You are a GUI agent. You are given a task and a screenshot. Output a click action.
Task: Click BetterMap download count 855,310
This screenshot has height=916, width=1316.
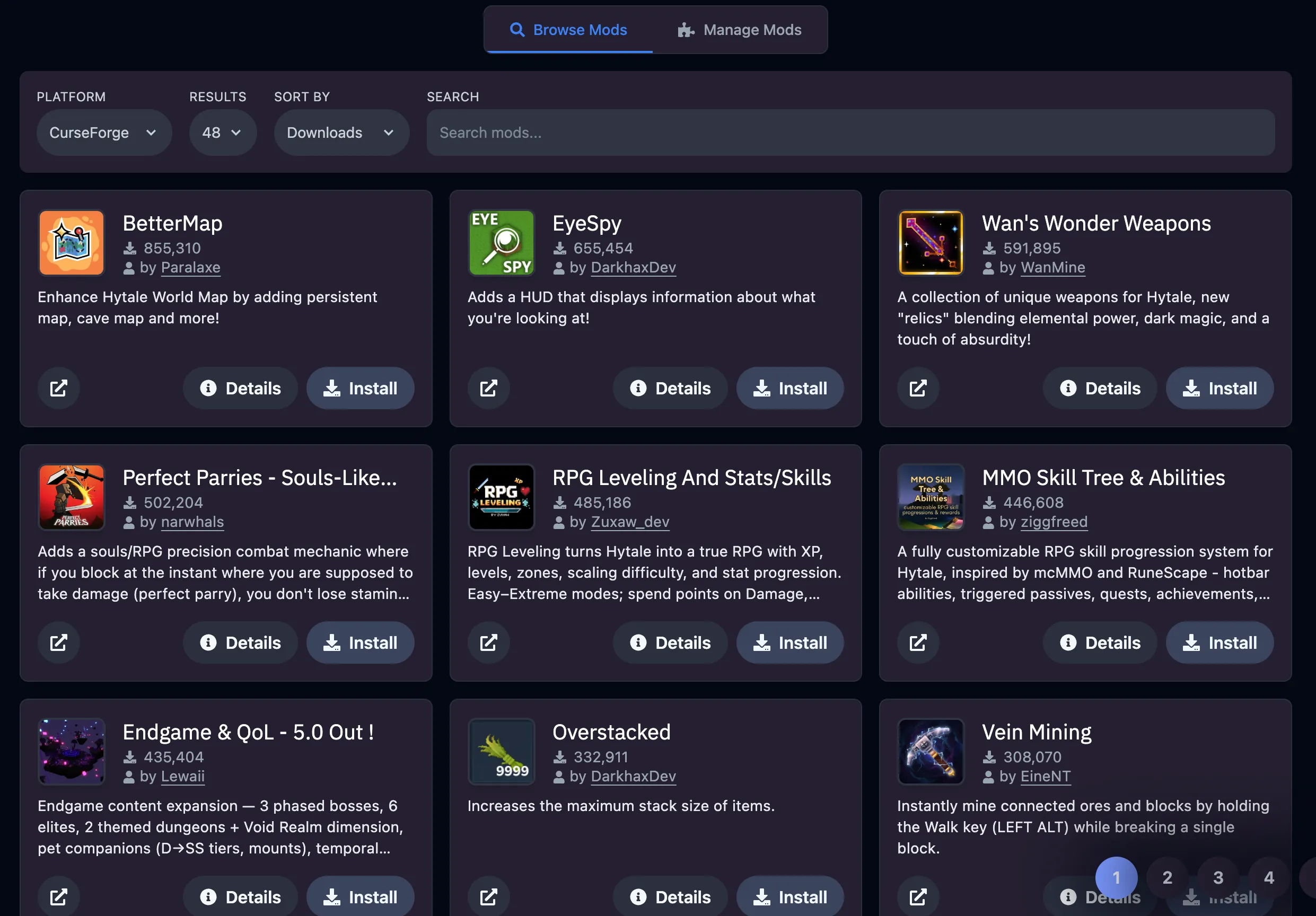172,248
